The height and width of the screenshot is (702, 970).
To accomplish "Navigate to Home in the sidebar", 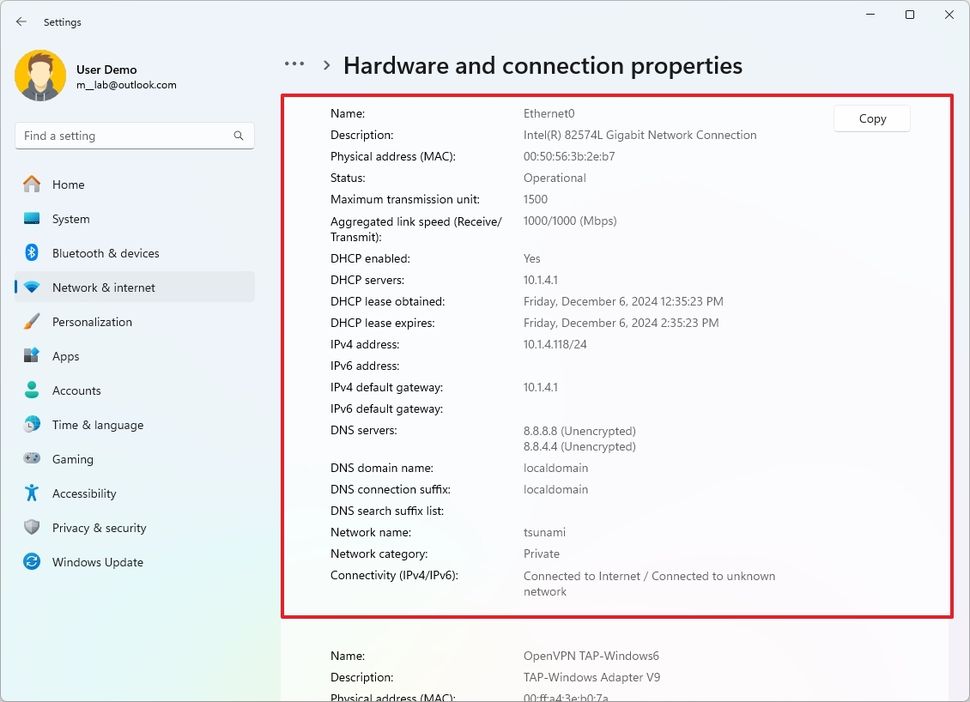I will click(x=69, y=184).
